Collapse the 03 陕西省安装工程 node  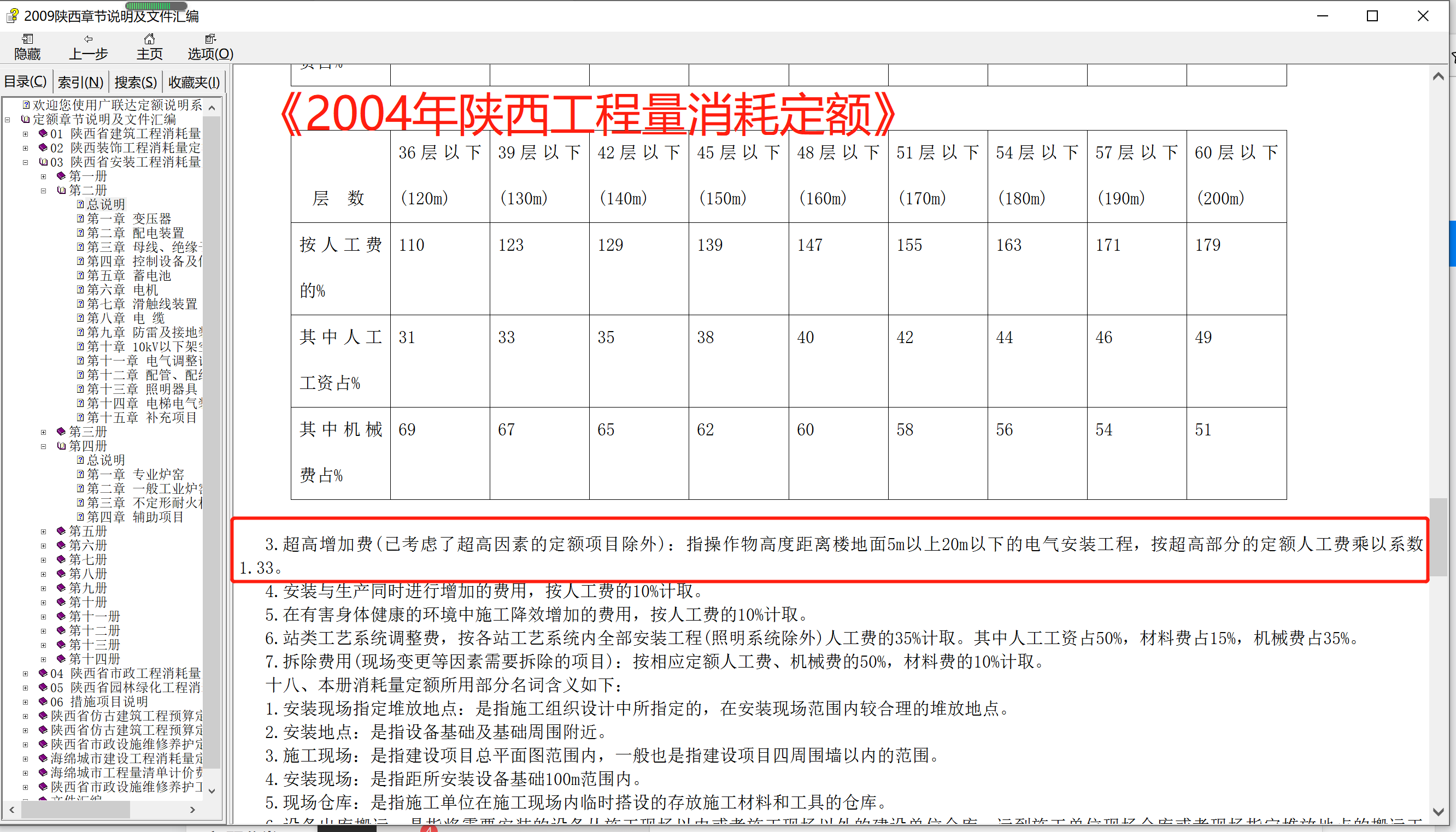(25, 162)
